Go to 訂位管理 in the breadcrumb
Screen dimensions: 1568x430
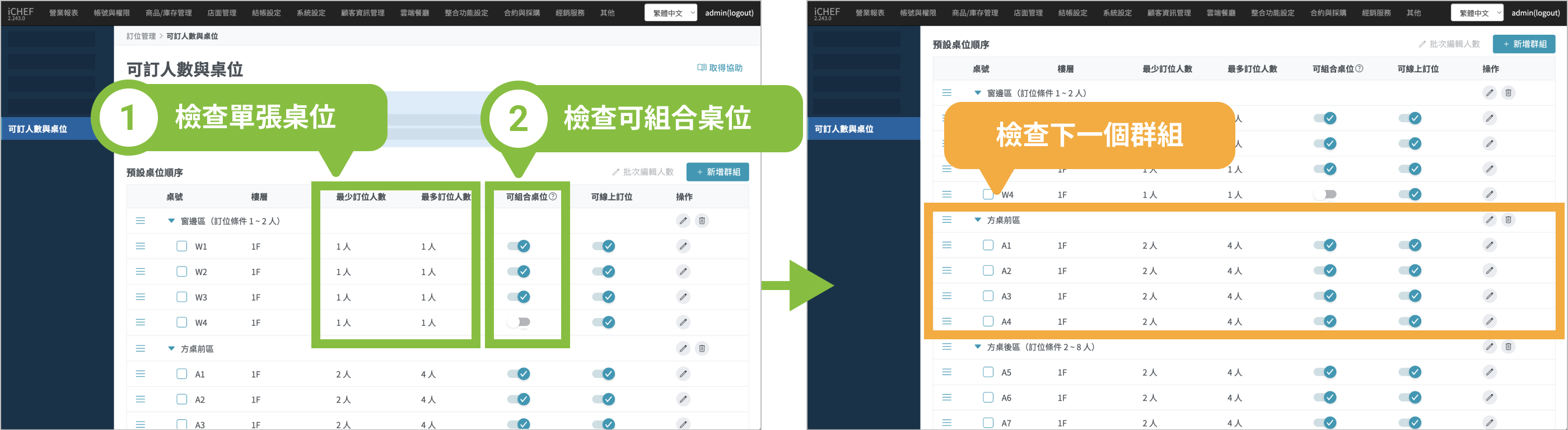pyautogui.click(x=141, y=36)
